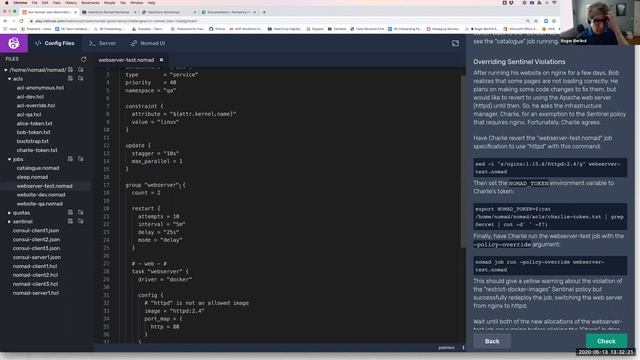Create new file in /home/nomad/nomad/ folder
This screenshot has height=360, width=640.
click(71, 70)
